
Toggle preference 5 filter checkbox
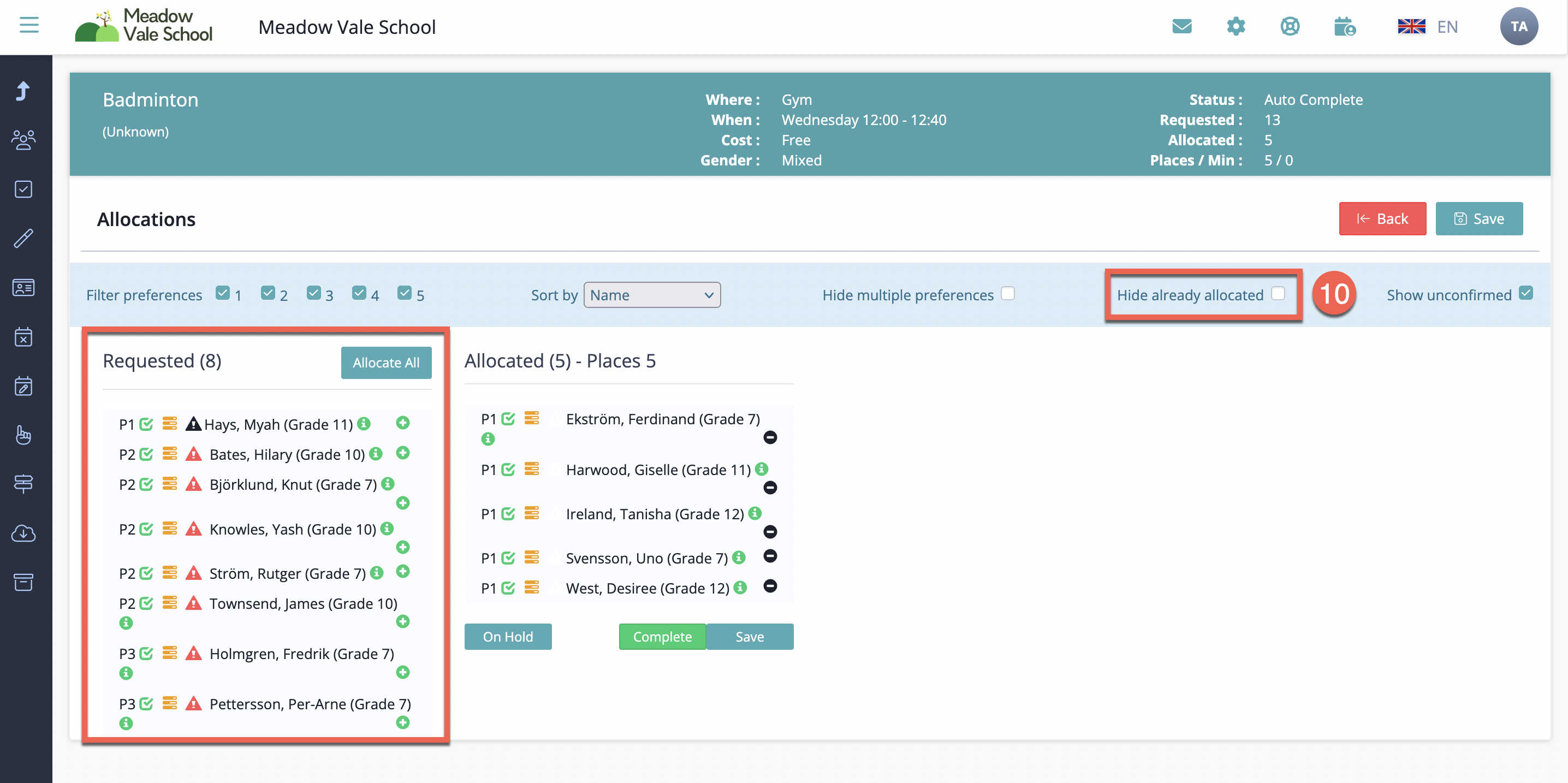pyautogui.click(x=404, y=293)
